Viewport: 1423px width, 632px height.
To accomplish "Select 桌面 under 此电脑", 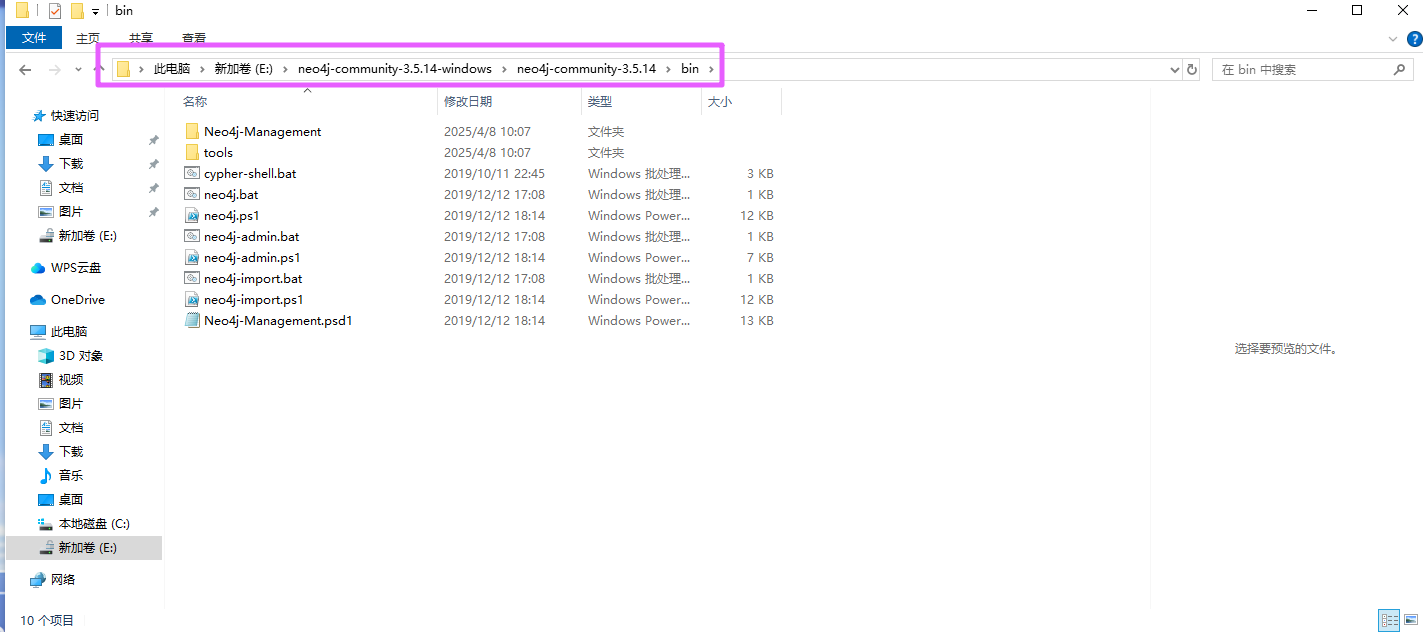I will click(70, 500).
